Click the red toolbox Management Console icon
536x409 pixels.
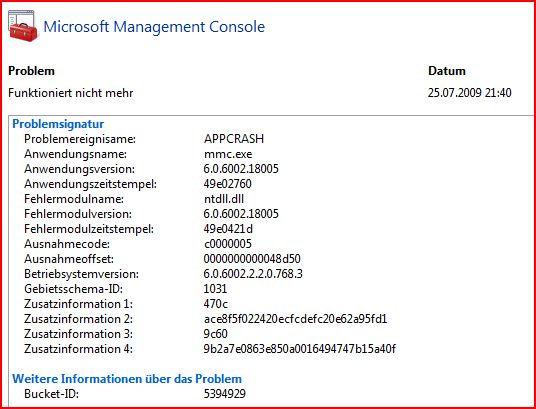[23, 26]
